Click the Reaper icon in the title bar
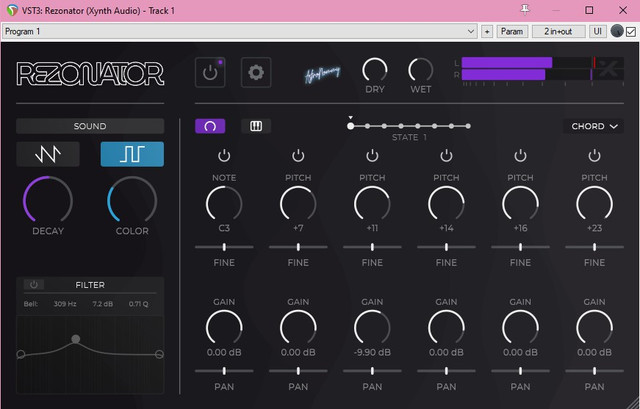640x409 pixels. coord(12,10)
